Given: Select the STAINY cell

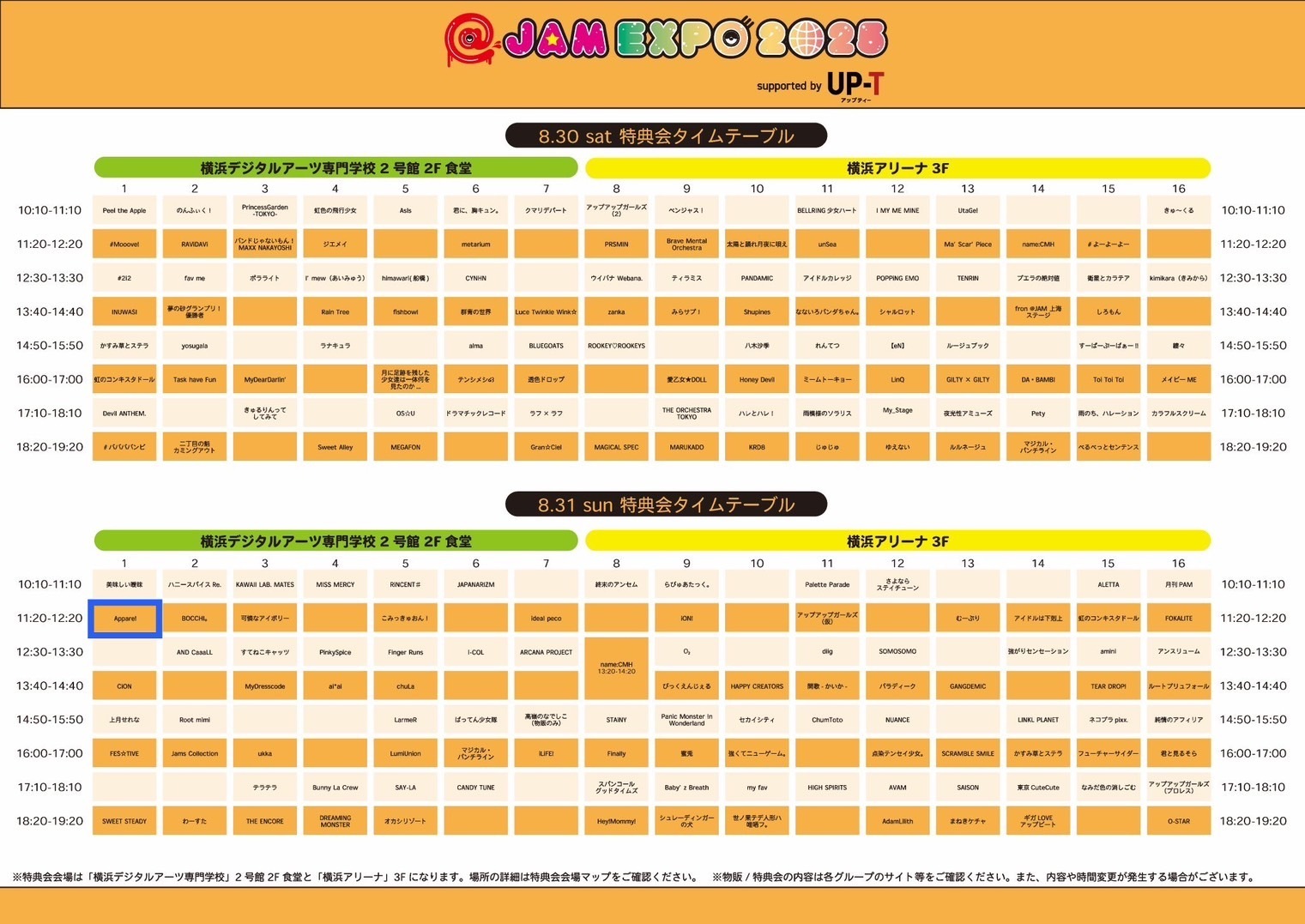Looking at the screenshot, I should [x=617, y=720].
